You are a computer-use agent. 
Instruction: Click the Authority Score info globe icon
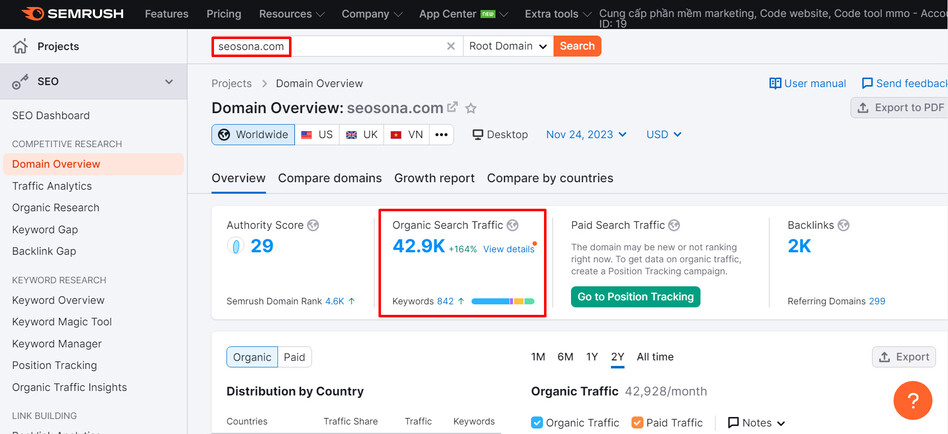(313, 225)
